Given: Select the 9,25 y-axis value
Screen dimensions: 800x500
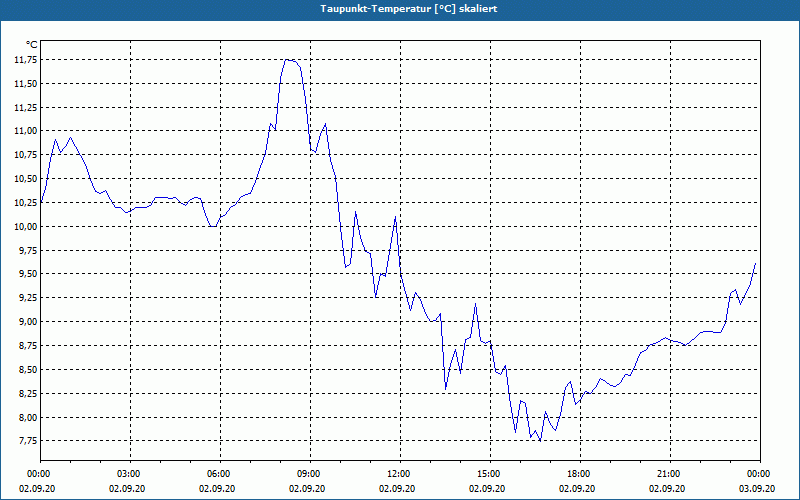Looking at the screenshot, I should (x=28, y=297).
